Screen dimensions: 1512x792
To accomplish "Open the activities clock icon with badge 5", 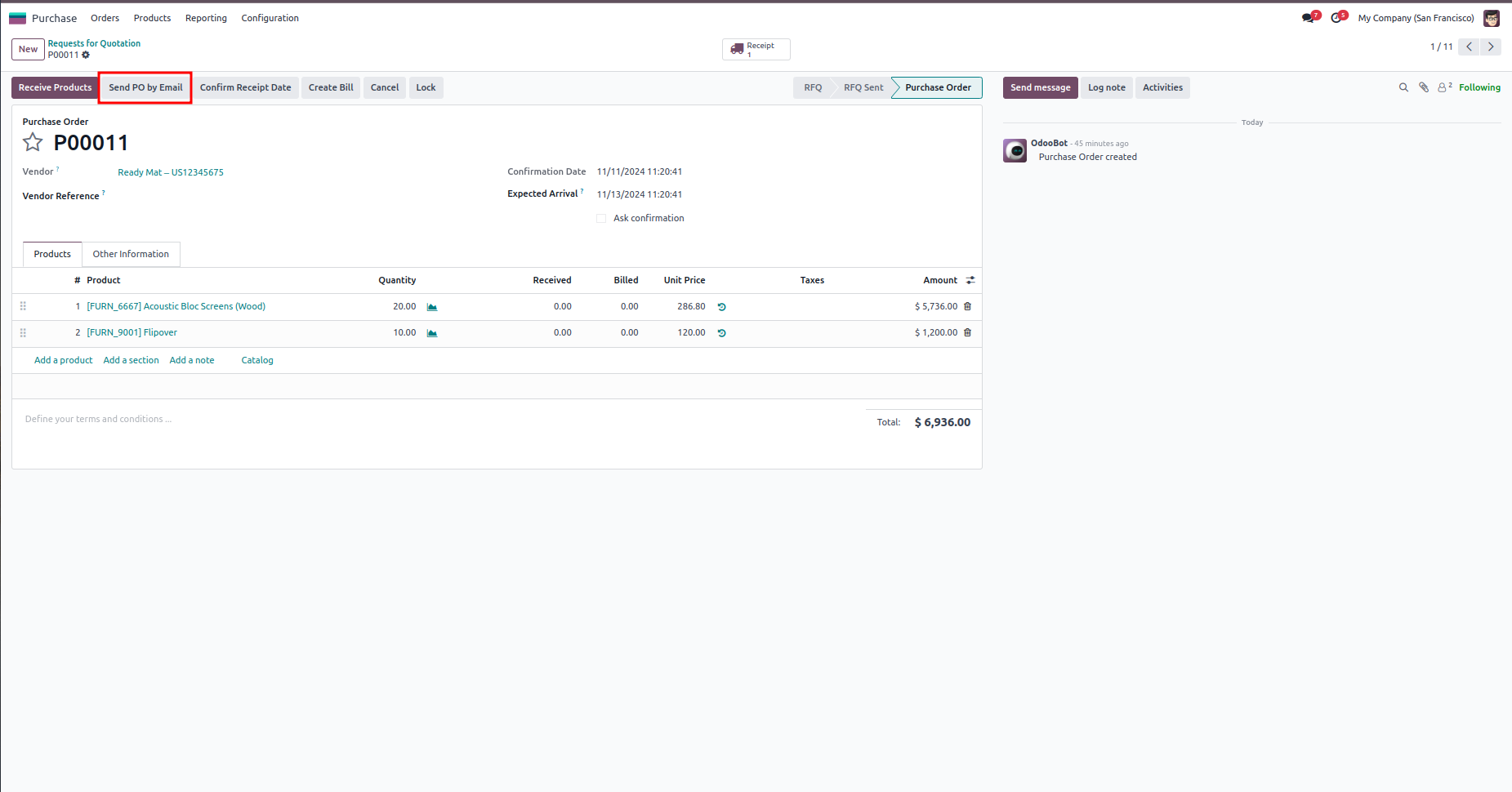I will point(1338,18).
